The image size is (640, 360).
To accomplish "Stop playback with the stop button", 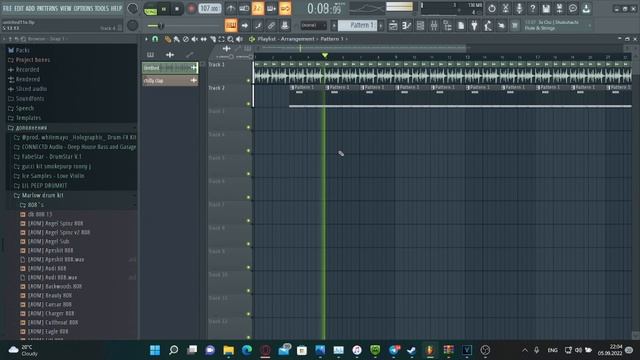I will click(177, 9).
